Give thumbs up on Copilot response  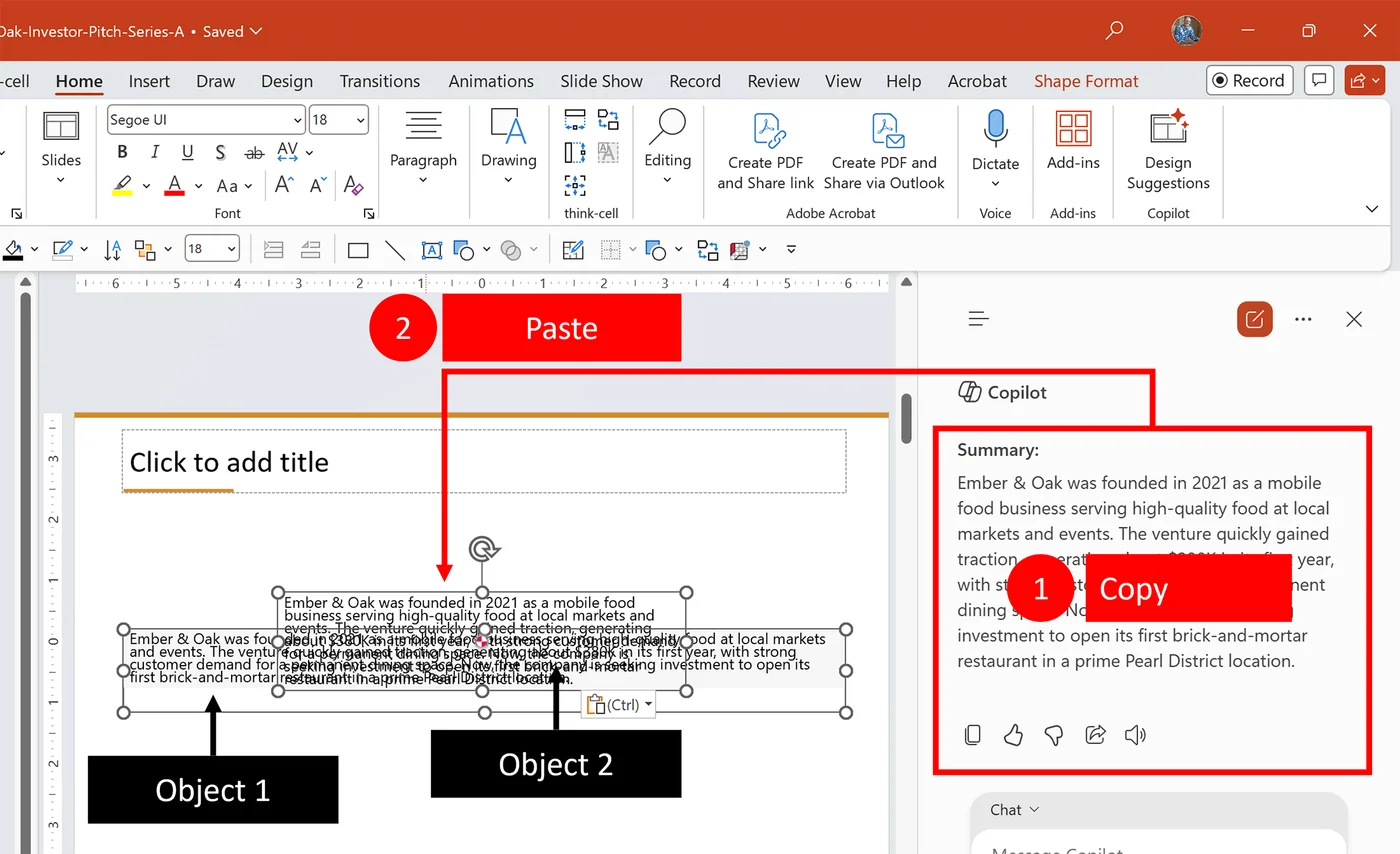coord(1013,735)
